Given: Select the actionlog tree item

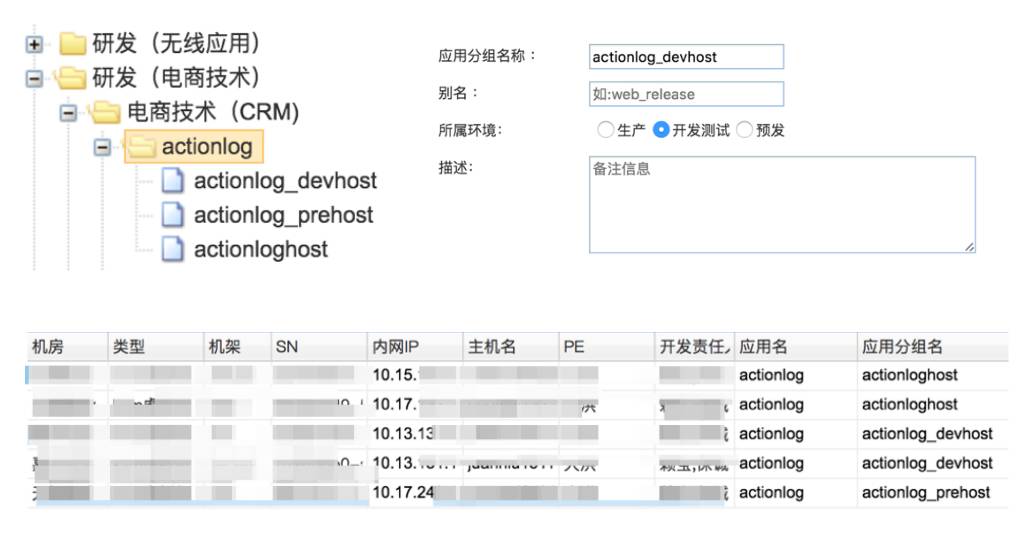Looking at the screenshot, I should click(x=207, y=146).
